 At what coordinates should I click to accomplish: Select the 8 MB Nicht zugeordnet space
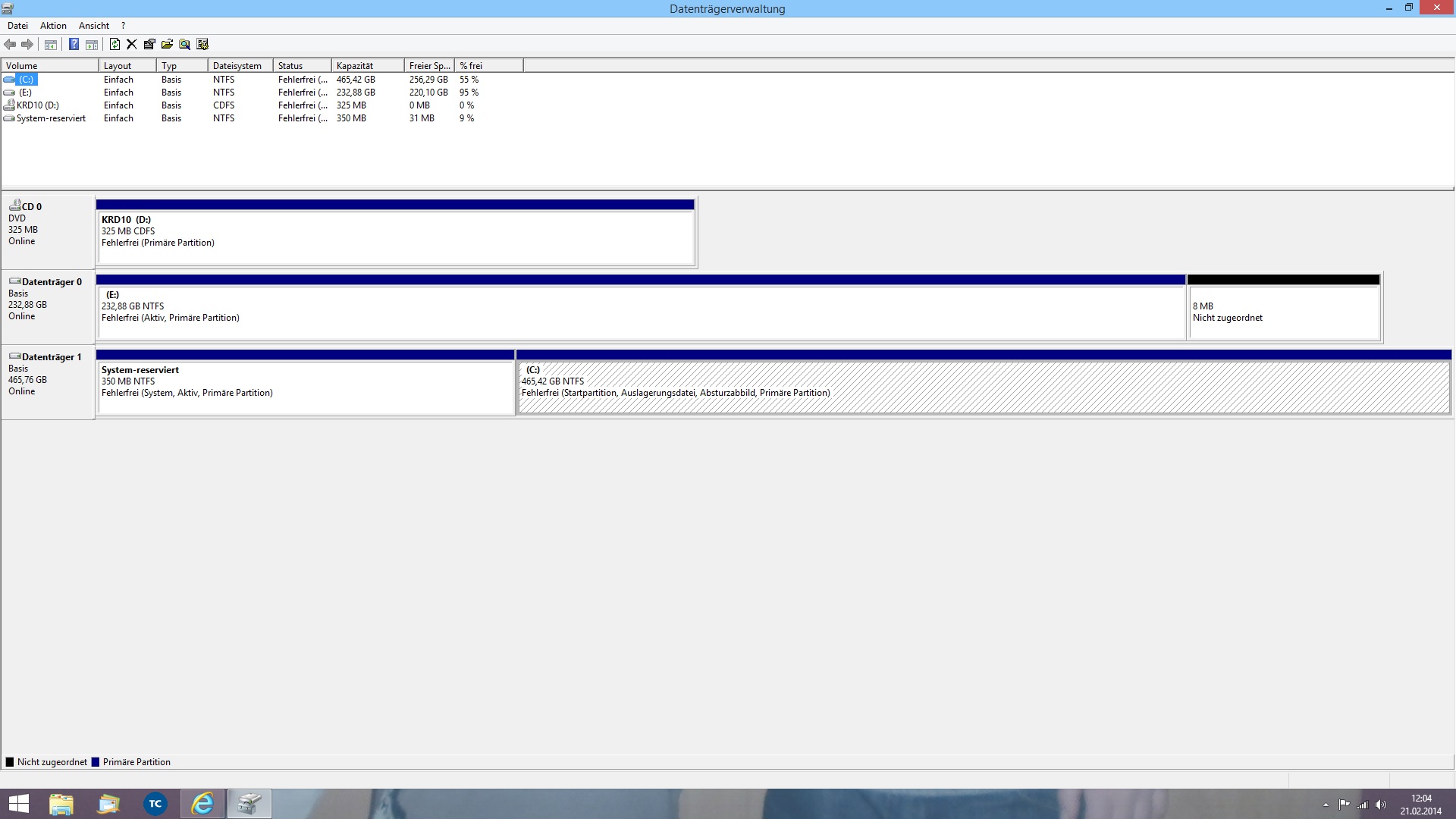(1284, 307)
